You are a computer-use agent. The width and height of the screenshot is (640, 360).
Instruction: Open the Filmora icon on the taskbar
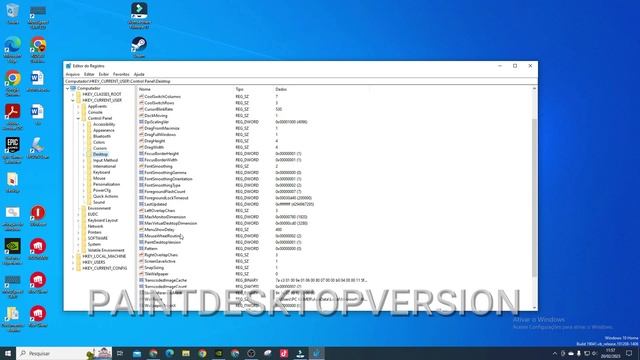300,353
